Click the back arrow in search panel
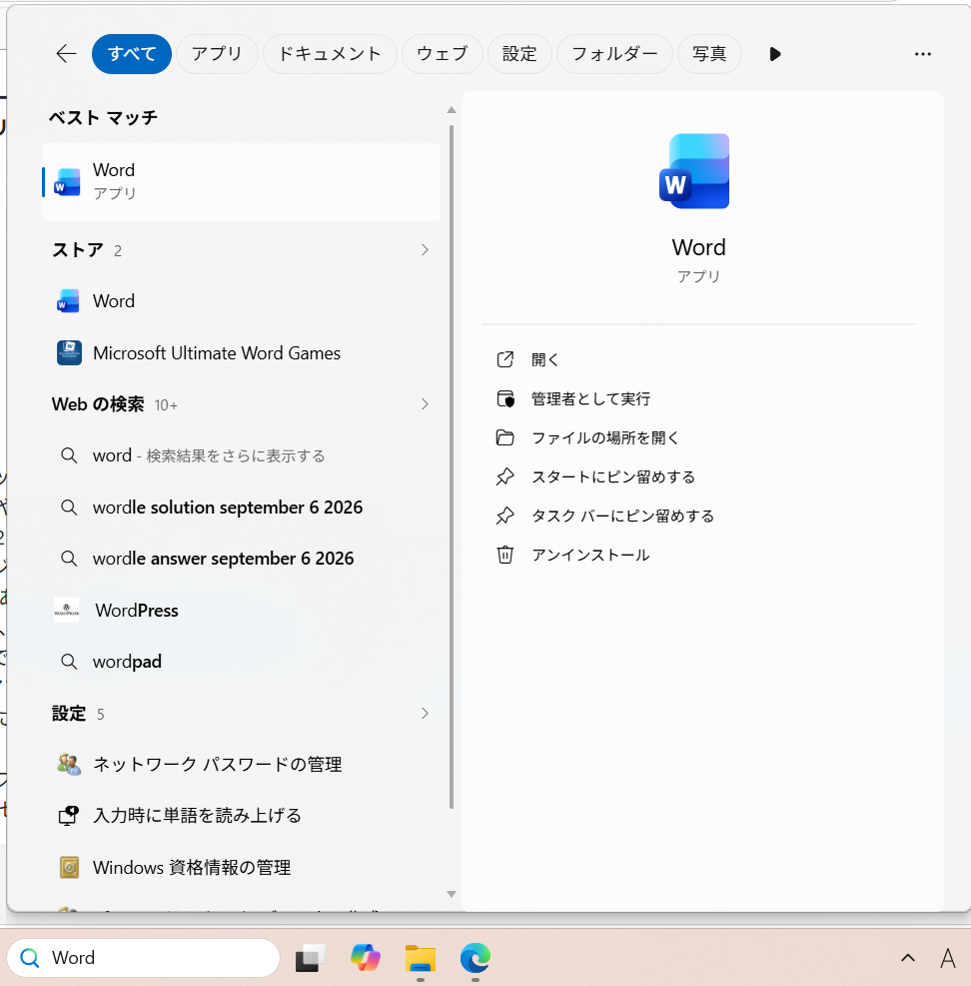Image resolution: width=971 pixels, height=986 pixels. [66, 54]
